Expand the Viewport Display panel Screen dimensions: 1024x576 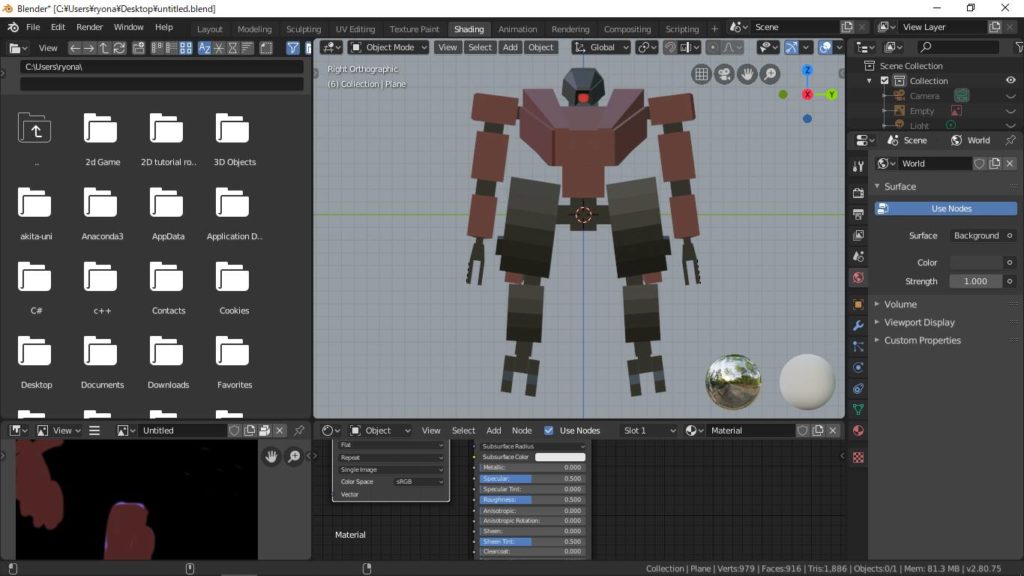tap(918, 322)
